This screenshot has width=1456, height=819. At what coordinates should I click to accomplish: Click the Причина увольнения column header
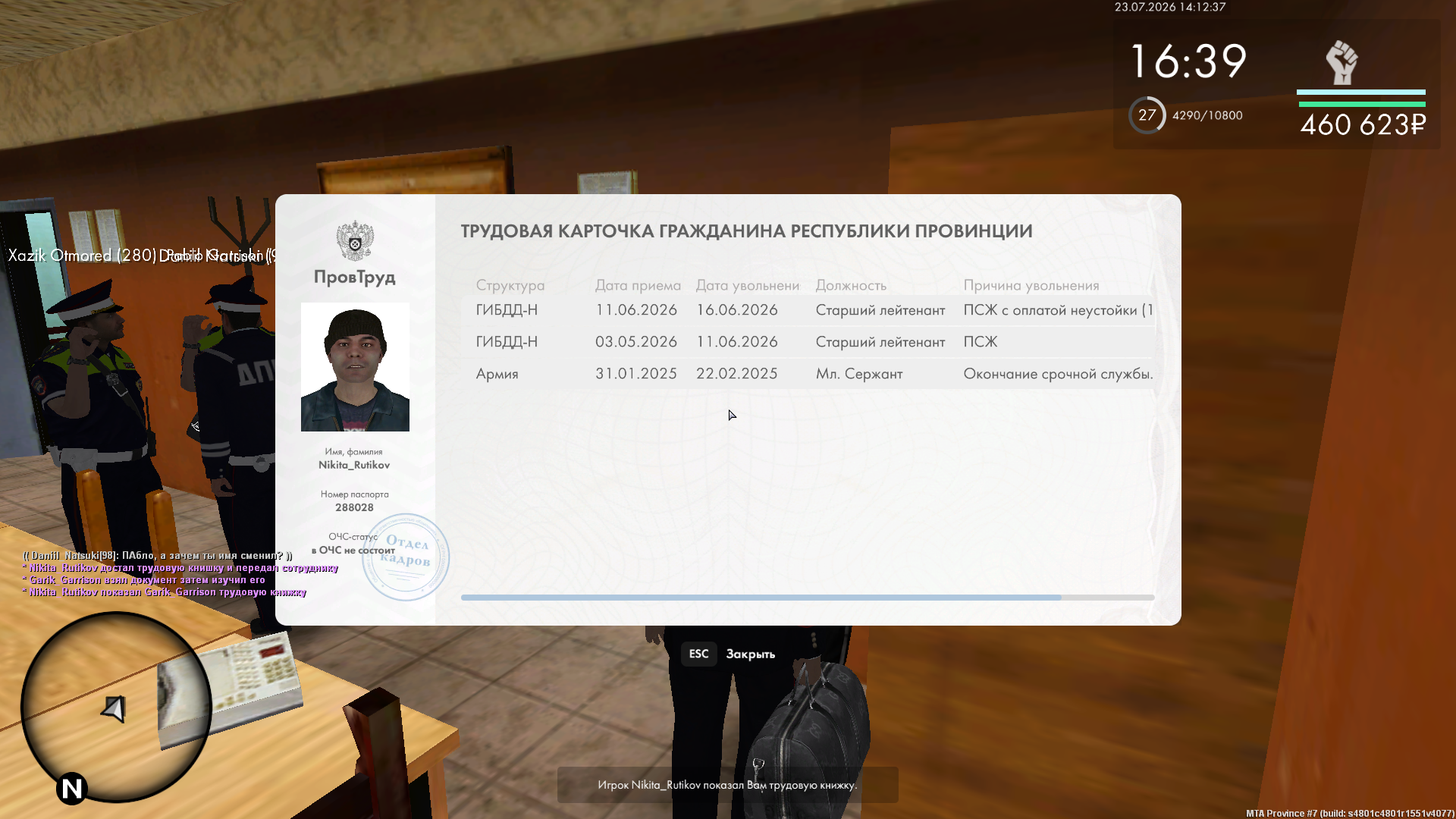[1031, 285]
